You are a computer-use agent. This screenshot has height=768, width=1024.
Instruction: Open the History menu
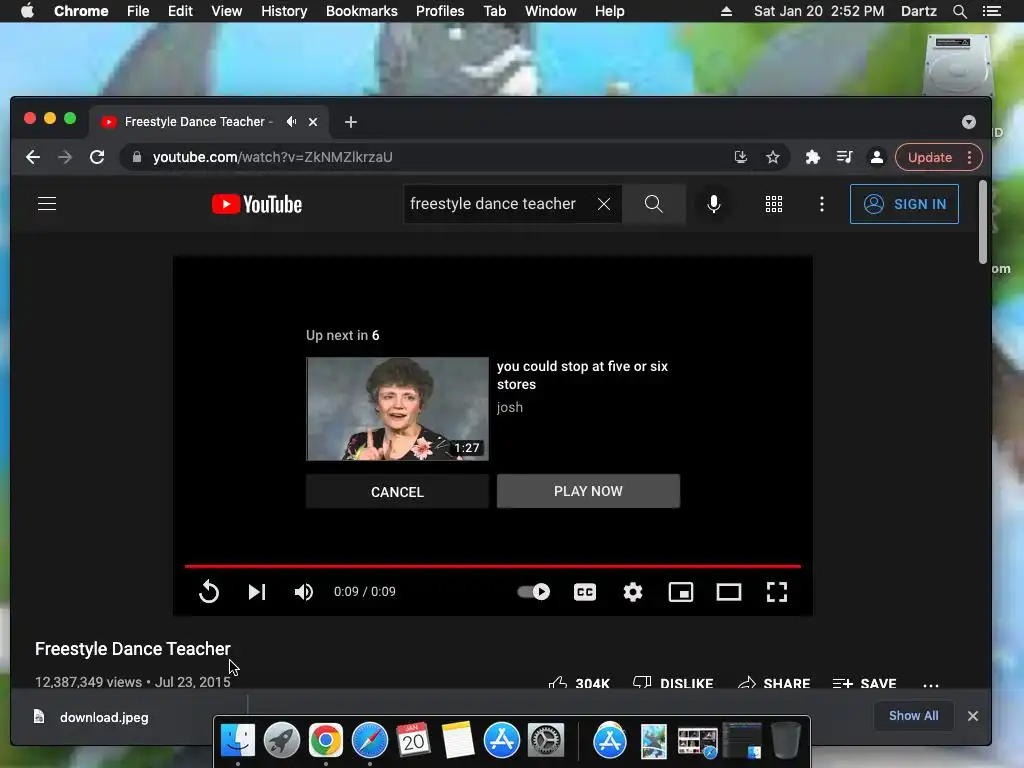284,11
